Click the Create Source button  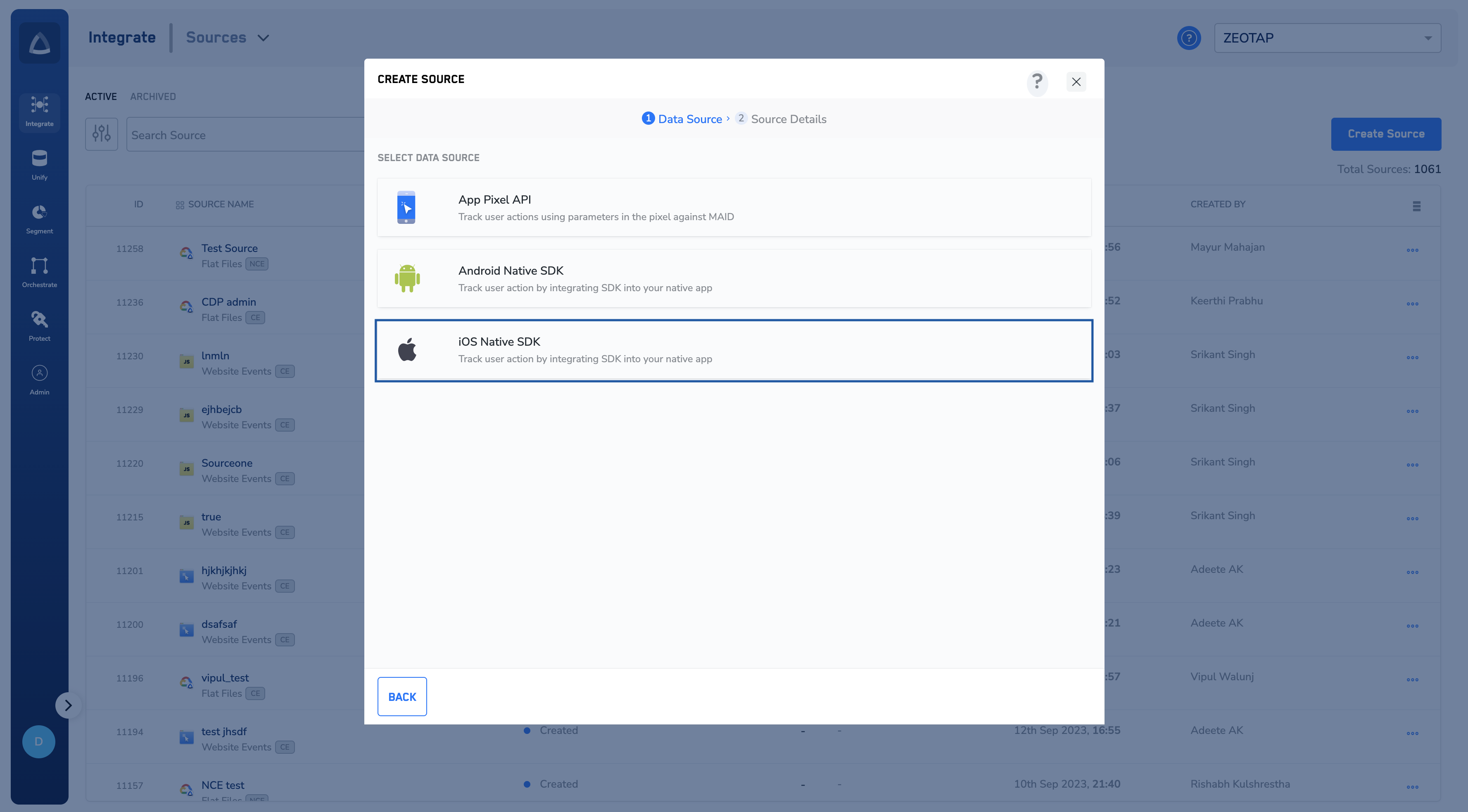tap(1386, 134)
